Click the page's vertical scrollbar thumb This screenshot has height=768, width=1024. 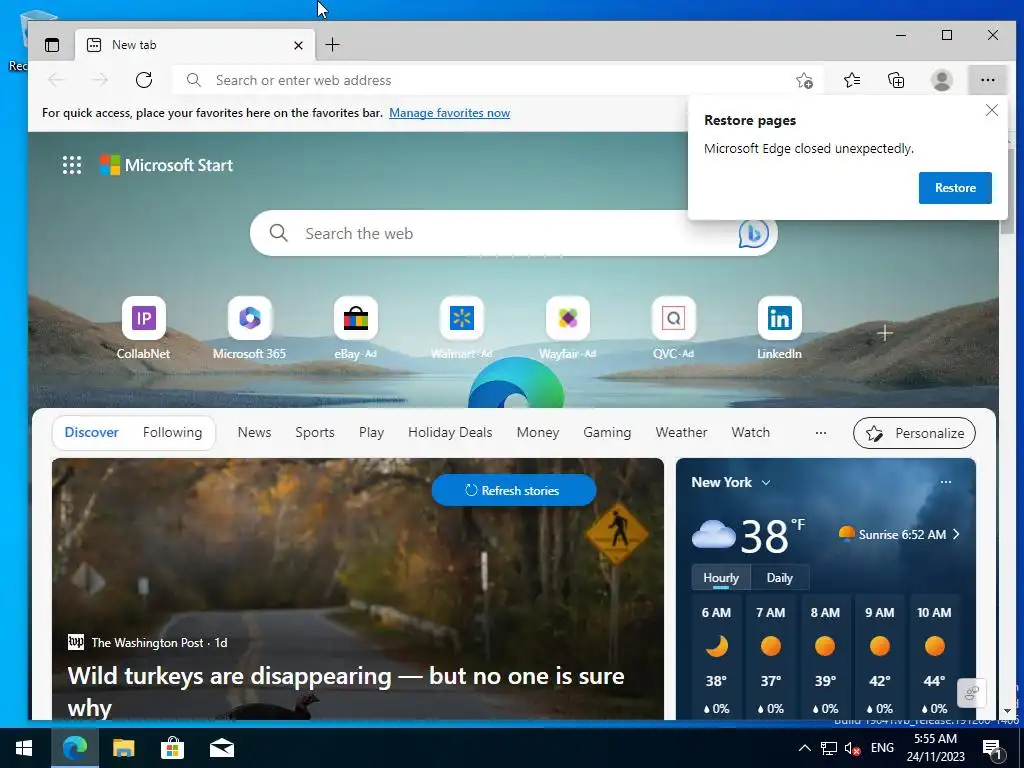pos(1007,191)
